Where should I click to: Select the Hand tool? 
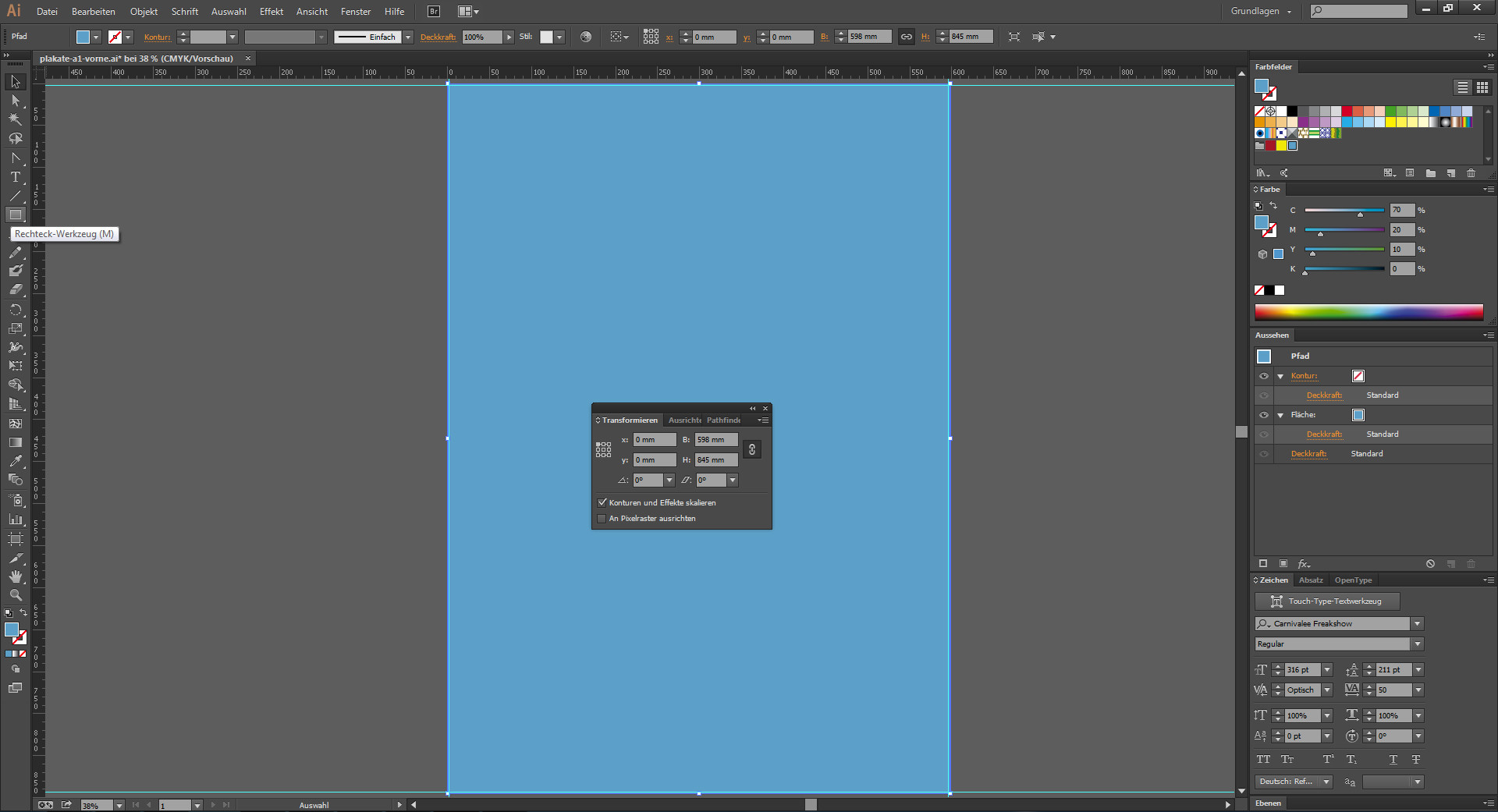[x=15, y=576]
